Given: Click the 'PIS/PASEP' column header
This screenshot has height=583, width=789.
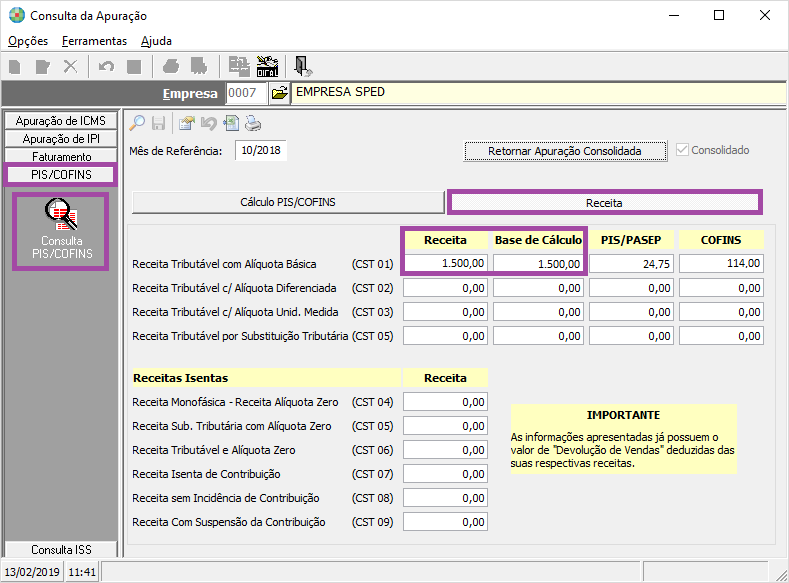Looking at the screenshot, I should (x=631, y=240).
